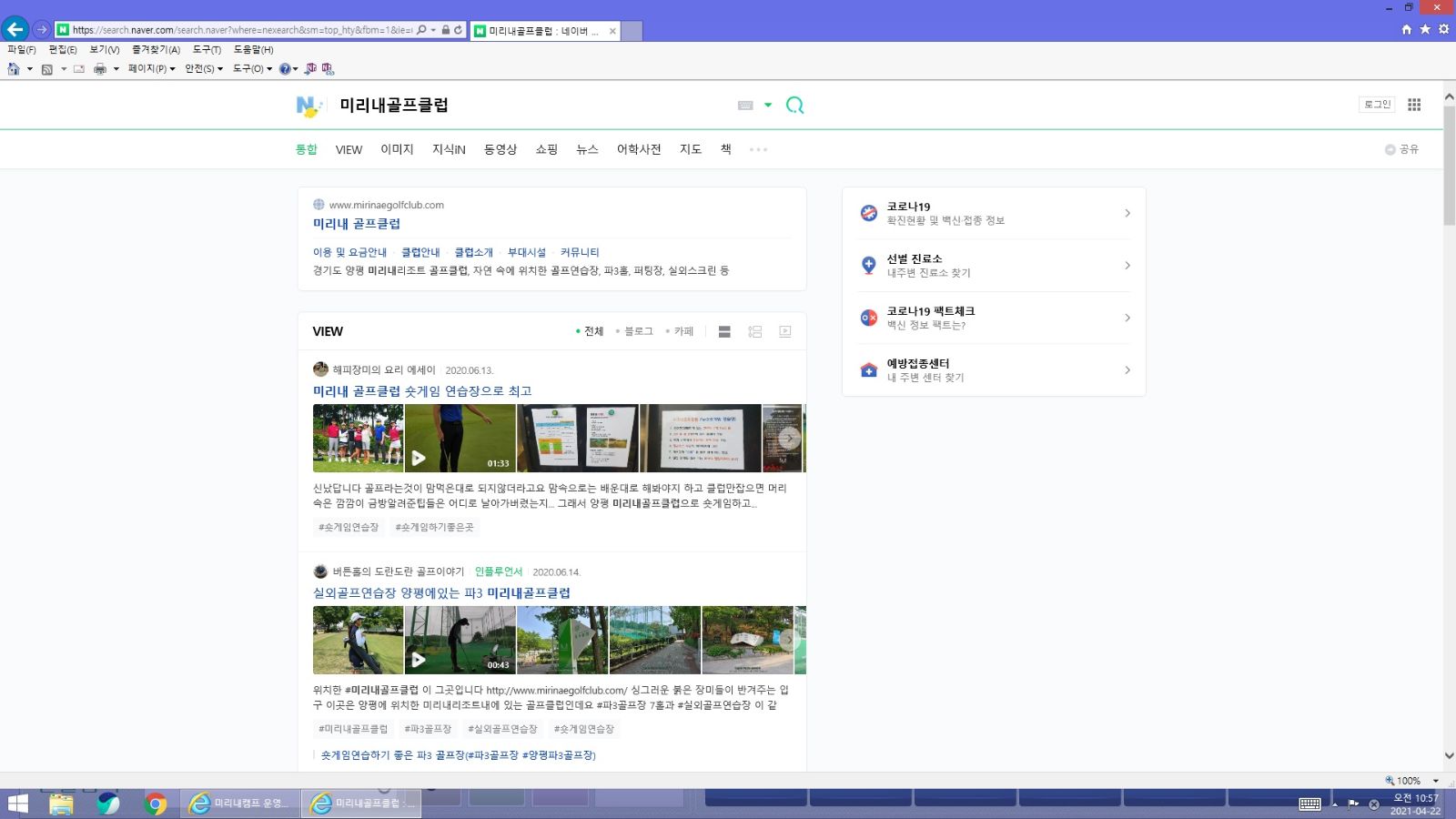
Task: Click the 로그인 button
Action: click(x=1377, y=105)
